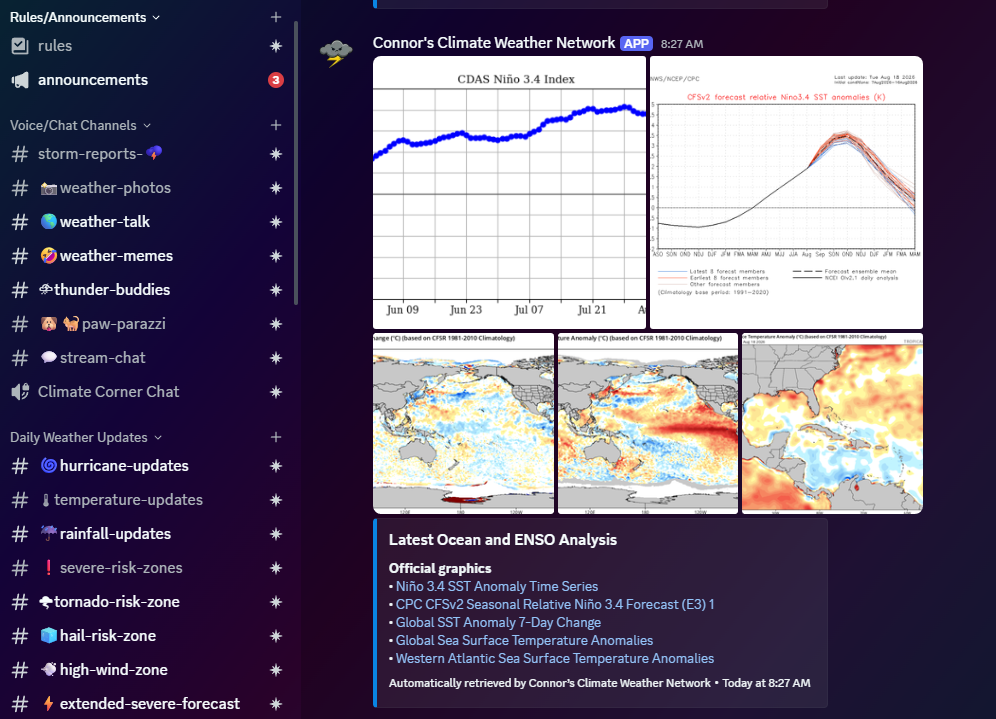Open the CDAS Niño 3.4 Index chart image

(x=509, y=192)
